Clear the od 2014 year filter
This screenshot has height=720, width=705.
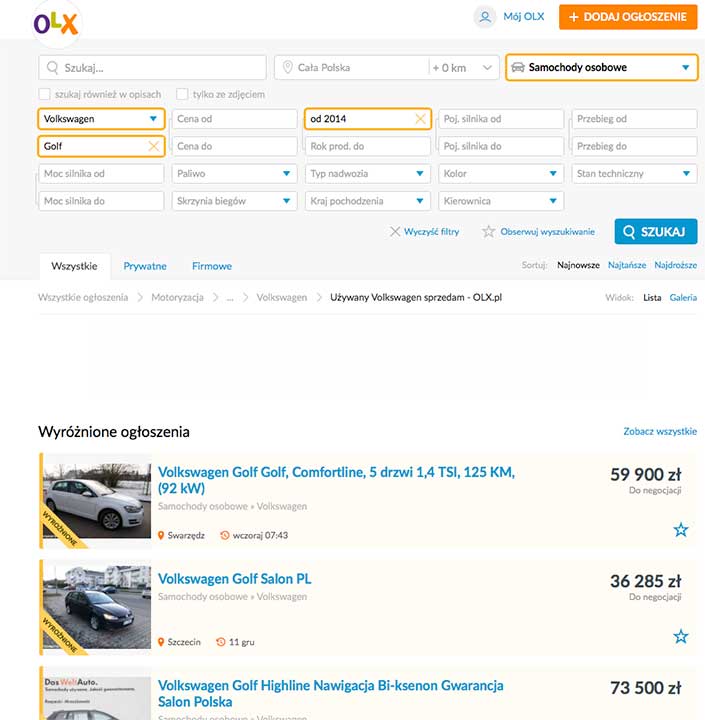coord(420,119)
